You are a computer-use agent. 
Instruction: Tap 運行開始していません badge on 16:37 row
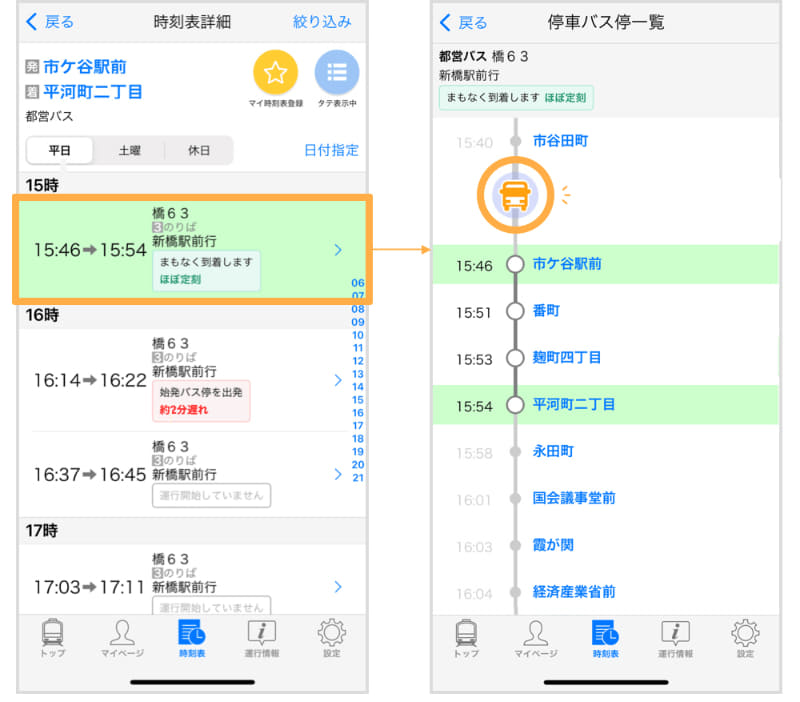pyautogui.click(x=211, y=495)
